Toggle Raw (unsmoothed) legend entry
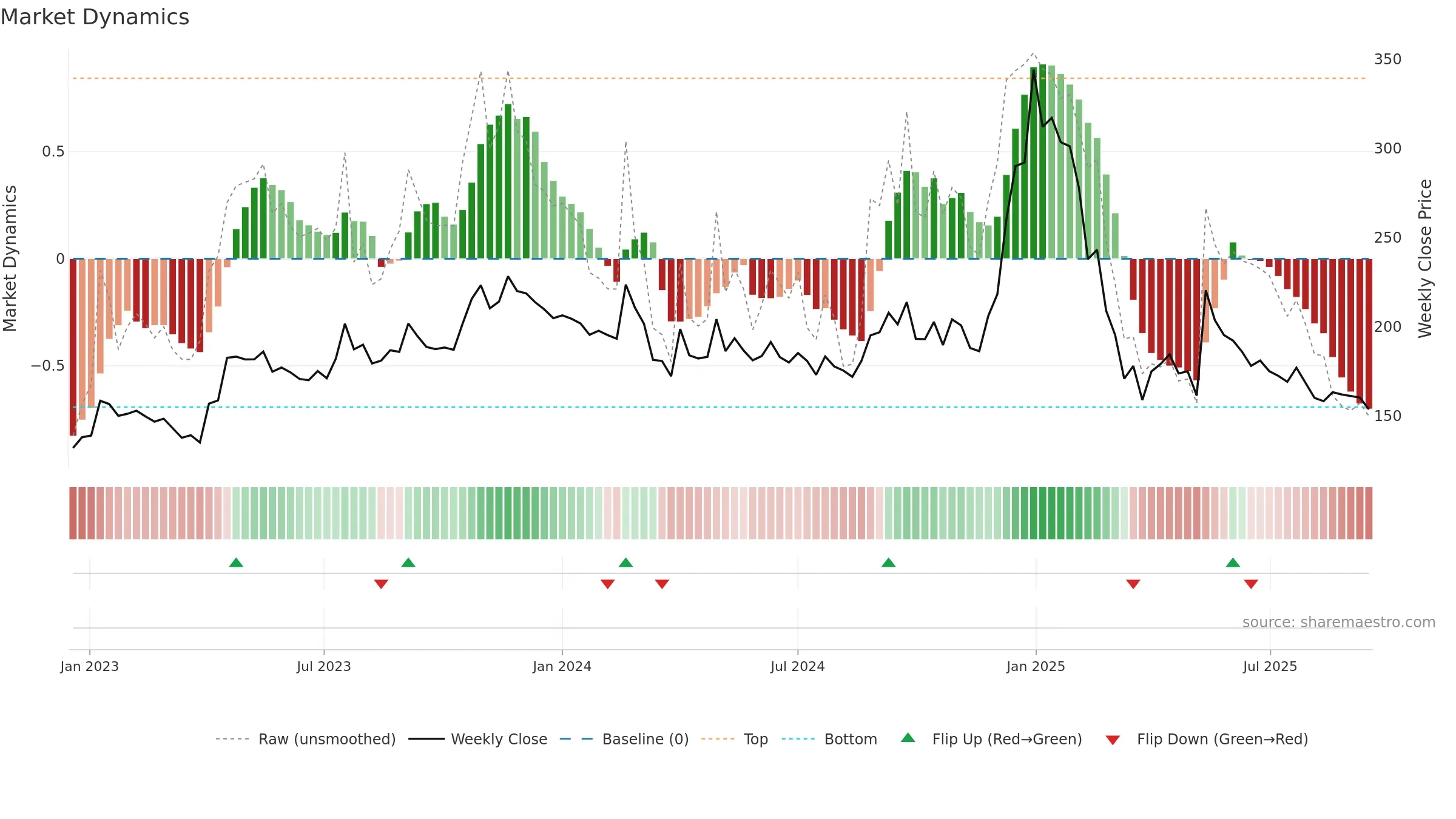 306,739
